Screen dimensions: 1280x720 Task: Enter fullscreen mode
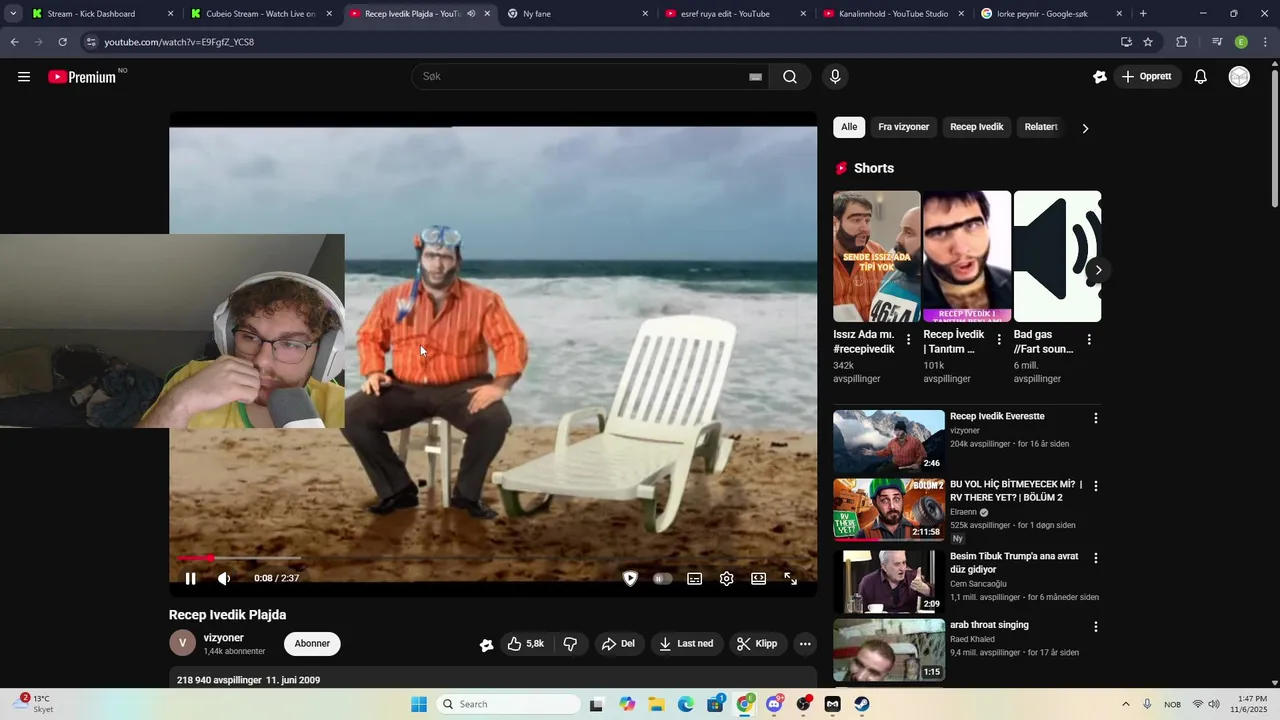point(790,578)
